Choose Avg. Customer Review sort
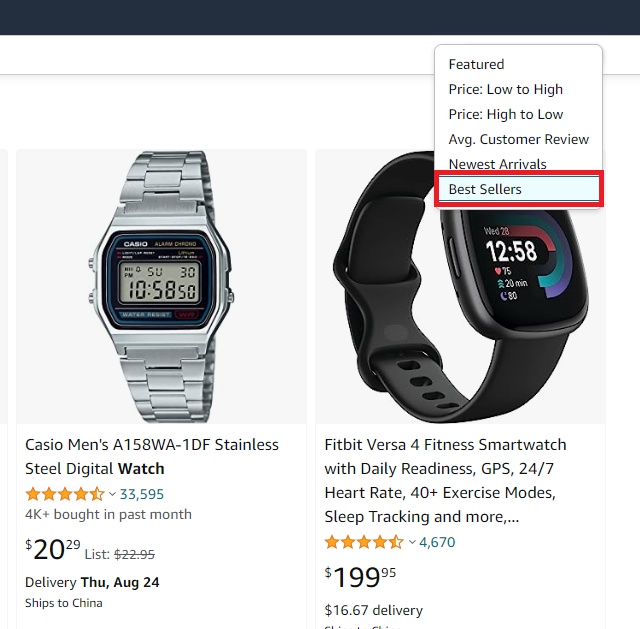Screen dimensions: 640x629 (518, 140)
